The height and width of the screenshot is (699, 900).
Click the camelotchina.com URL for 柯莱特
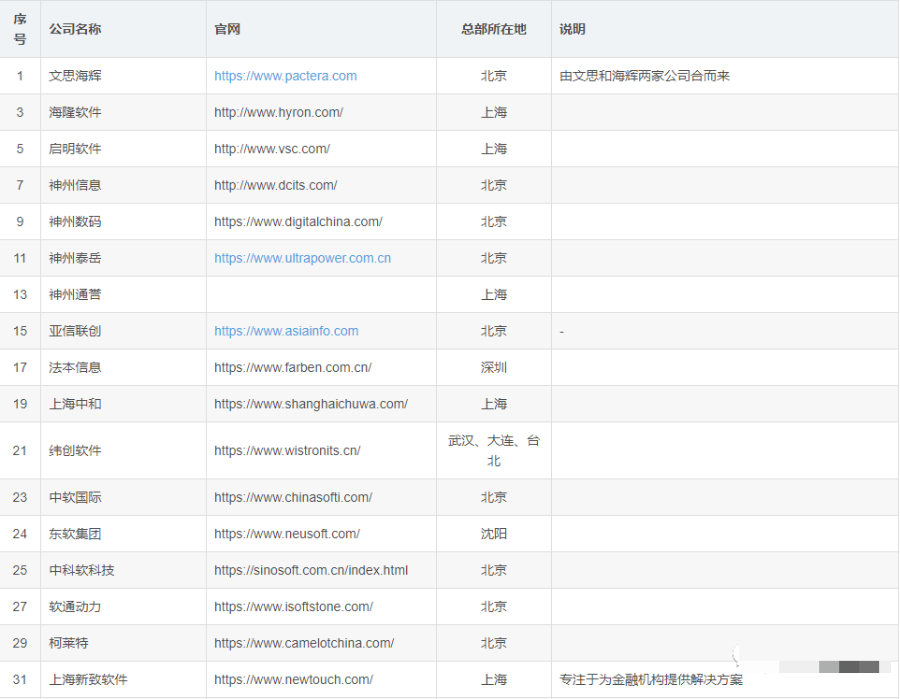[x=303, y=643]
